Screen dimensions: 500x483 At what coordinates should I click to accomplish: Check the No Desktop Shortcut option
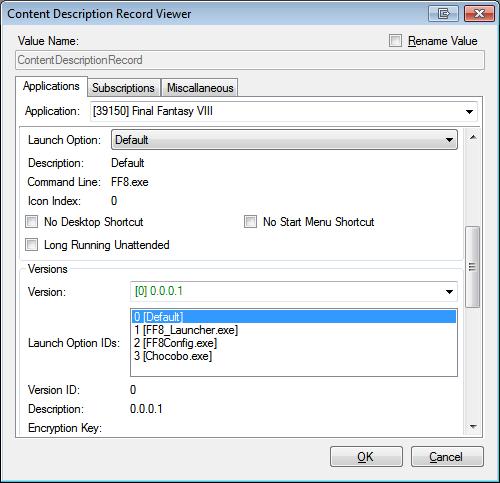(32, 222)
